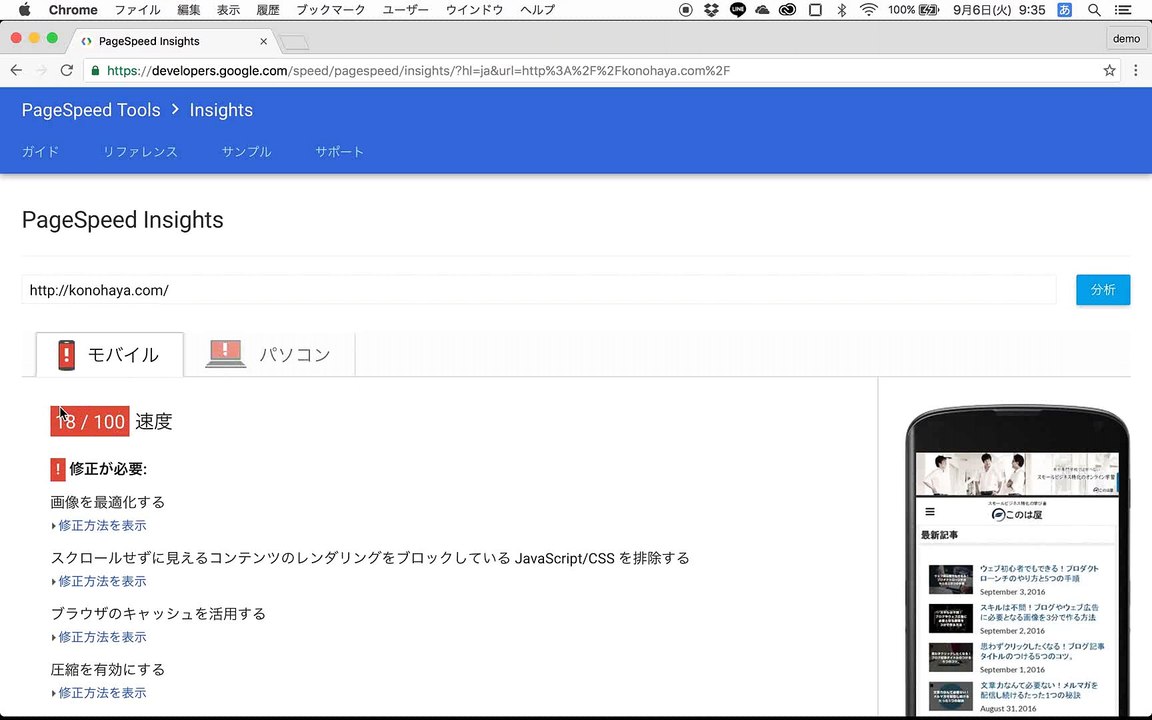Image resolution: width=1152 pixels, height=720 pixels.
Task: Reload the current page
Action: 67,71
